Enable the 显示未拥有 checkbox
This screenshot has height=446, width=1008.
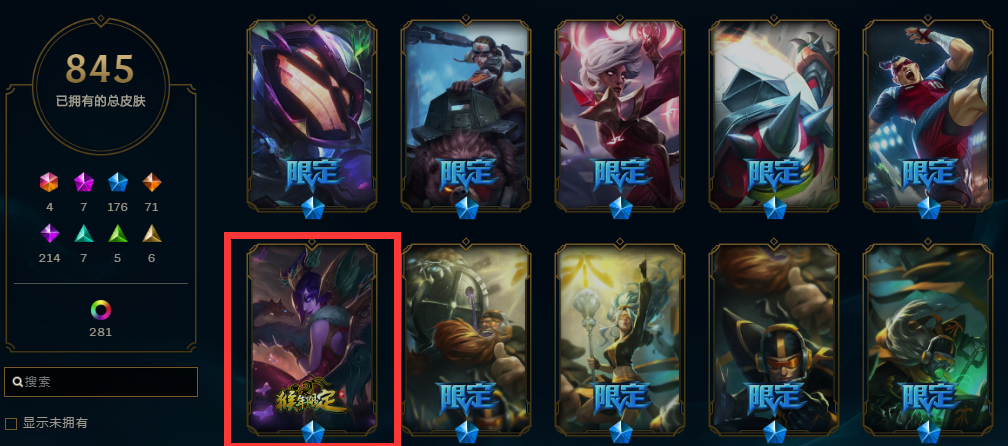tap(10, 424)
